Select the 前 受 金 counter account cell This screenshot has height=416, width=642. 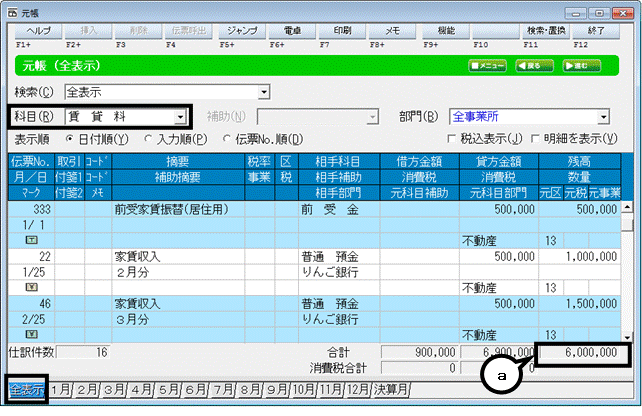(x=339, y=209)
